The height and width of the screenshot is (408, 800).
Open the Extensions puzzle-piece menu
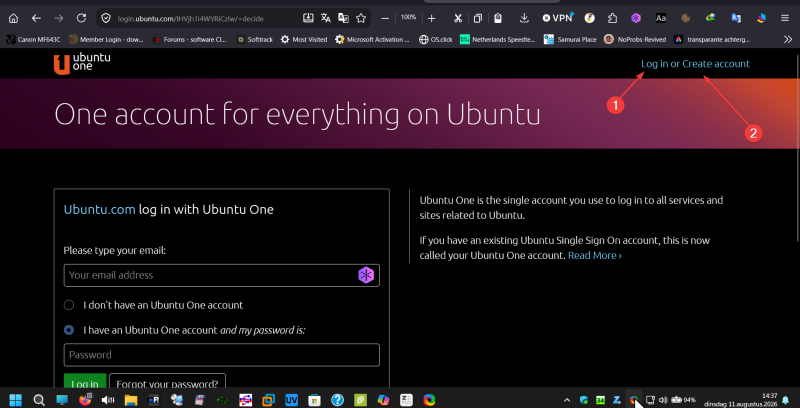[612, 18]
